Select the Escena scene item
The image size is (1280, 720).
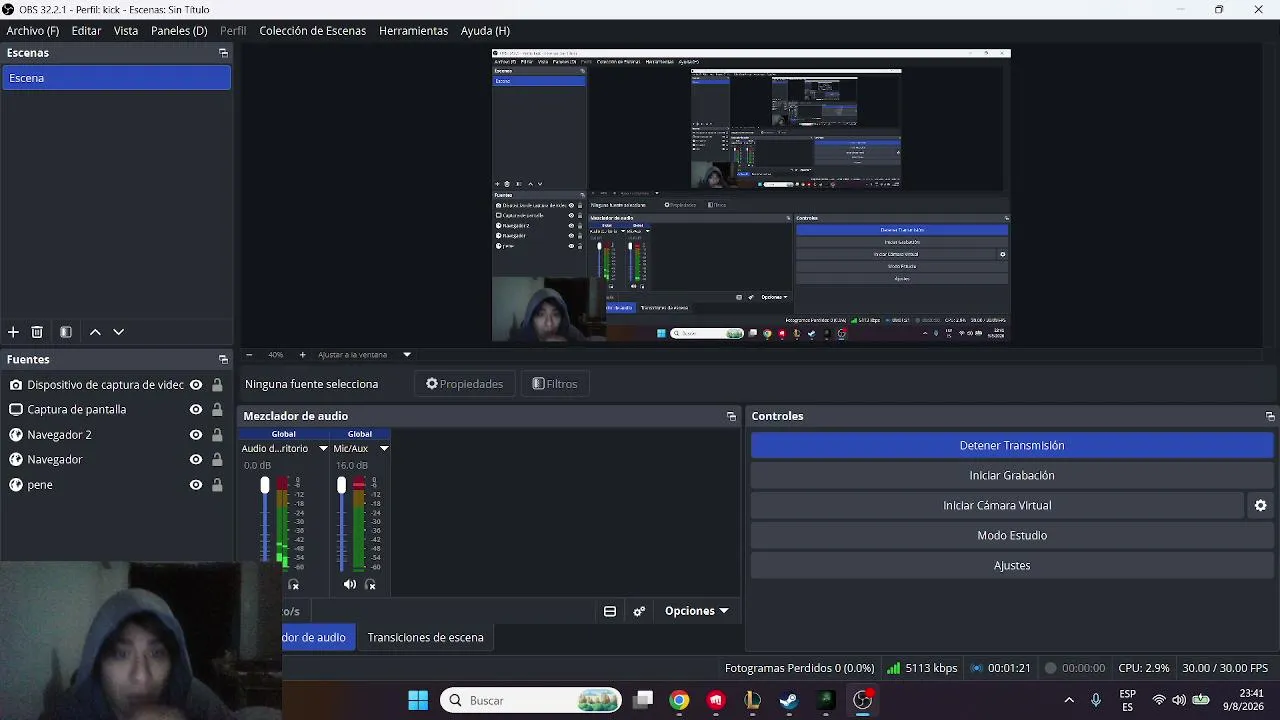(116, 78)
